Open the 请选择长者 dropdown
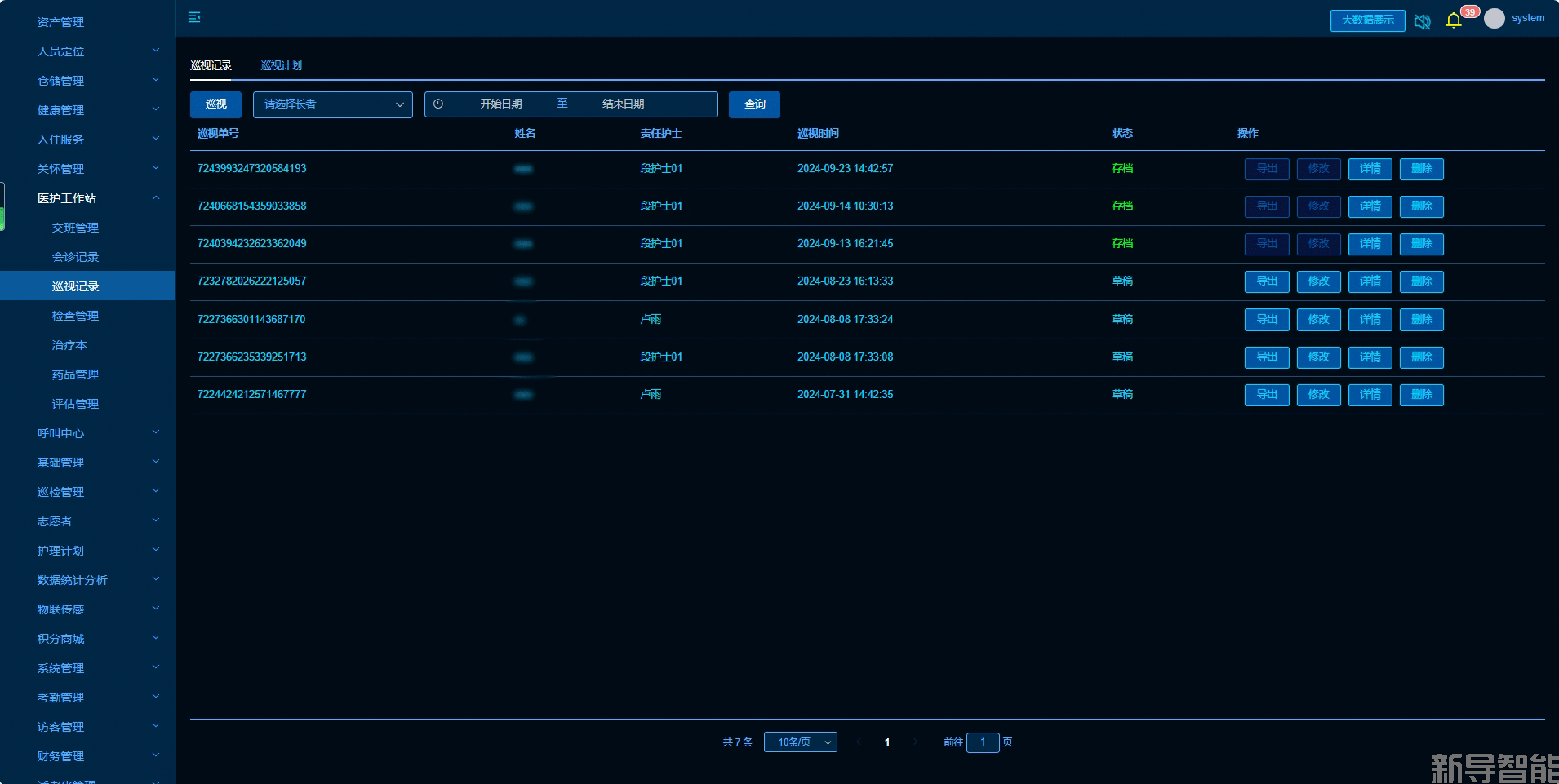The image size is (1559, 784). click(x=332, y=104)
